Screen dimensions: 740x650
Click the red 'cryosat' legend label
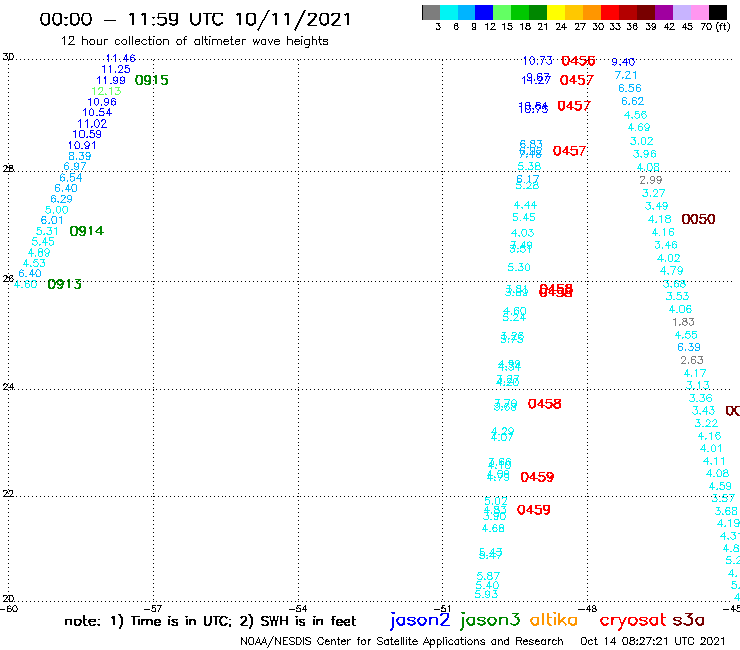[x=632, y=620]
